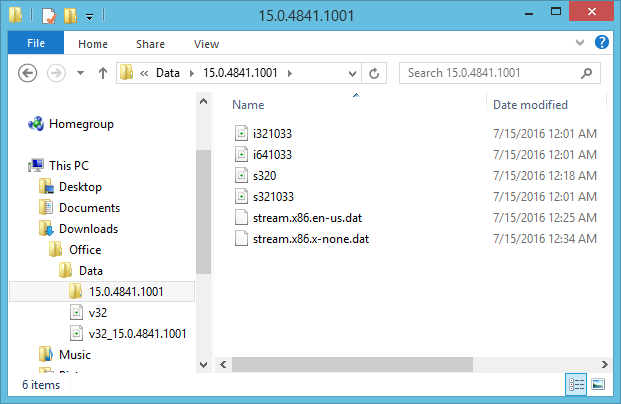This screenshot has height=404, width=621.
Task: Navigate back with the Back arrow
Action: [28, 73]
